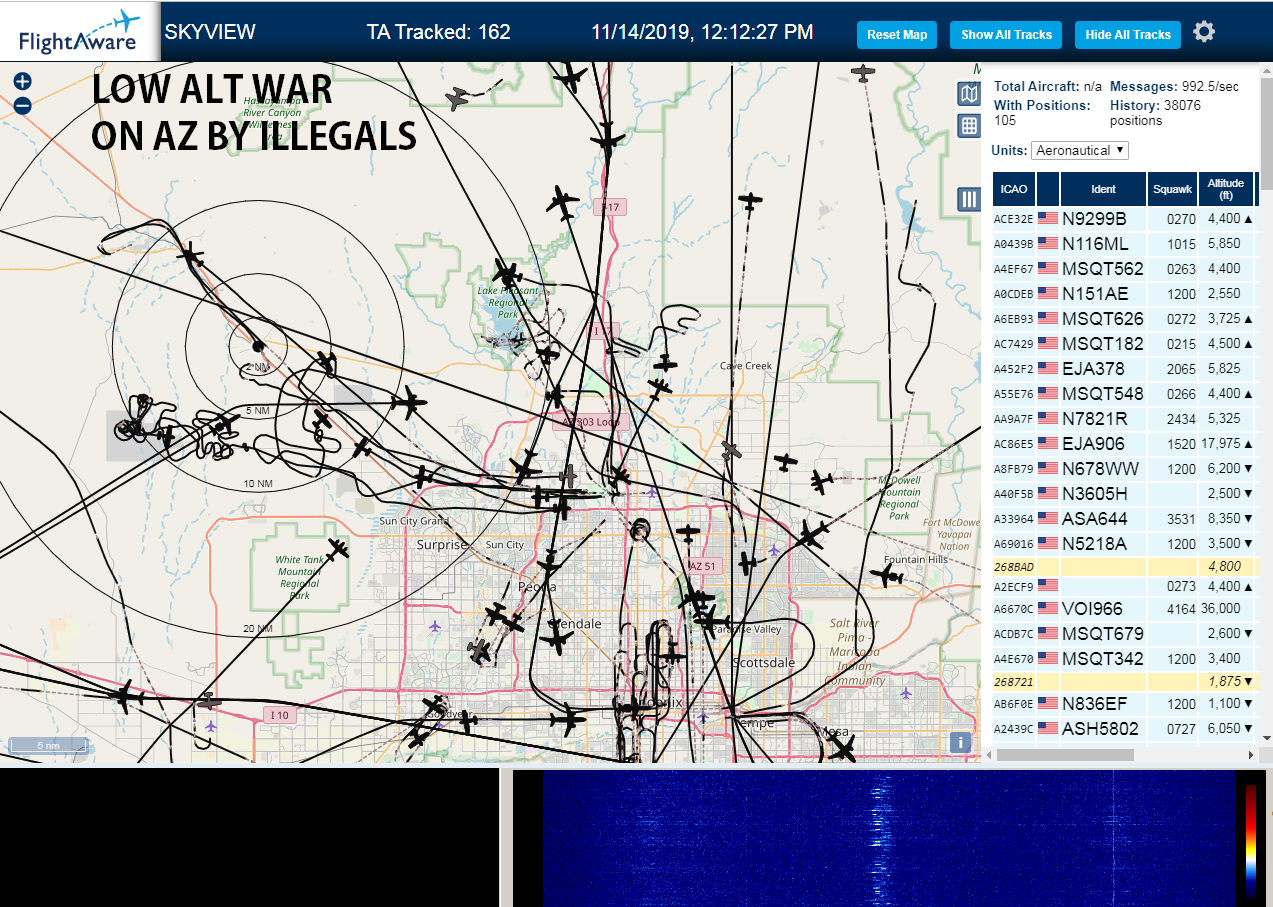The image size is (1273, 907).
Task: Sort table by ICAO column
Action: (x=1014, y=189)
